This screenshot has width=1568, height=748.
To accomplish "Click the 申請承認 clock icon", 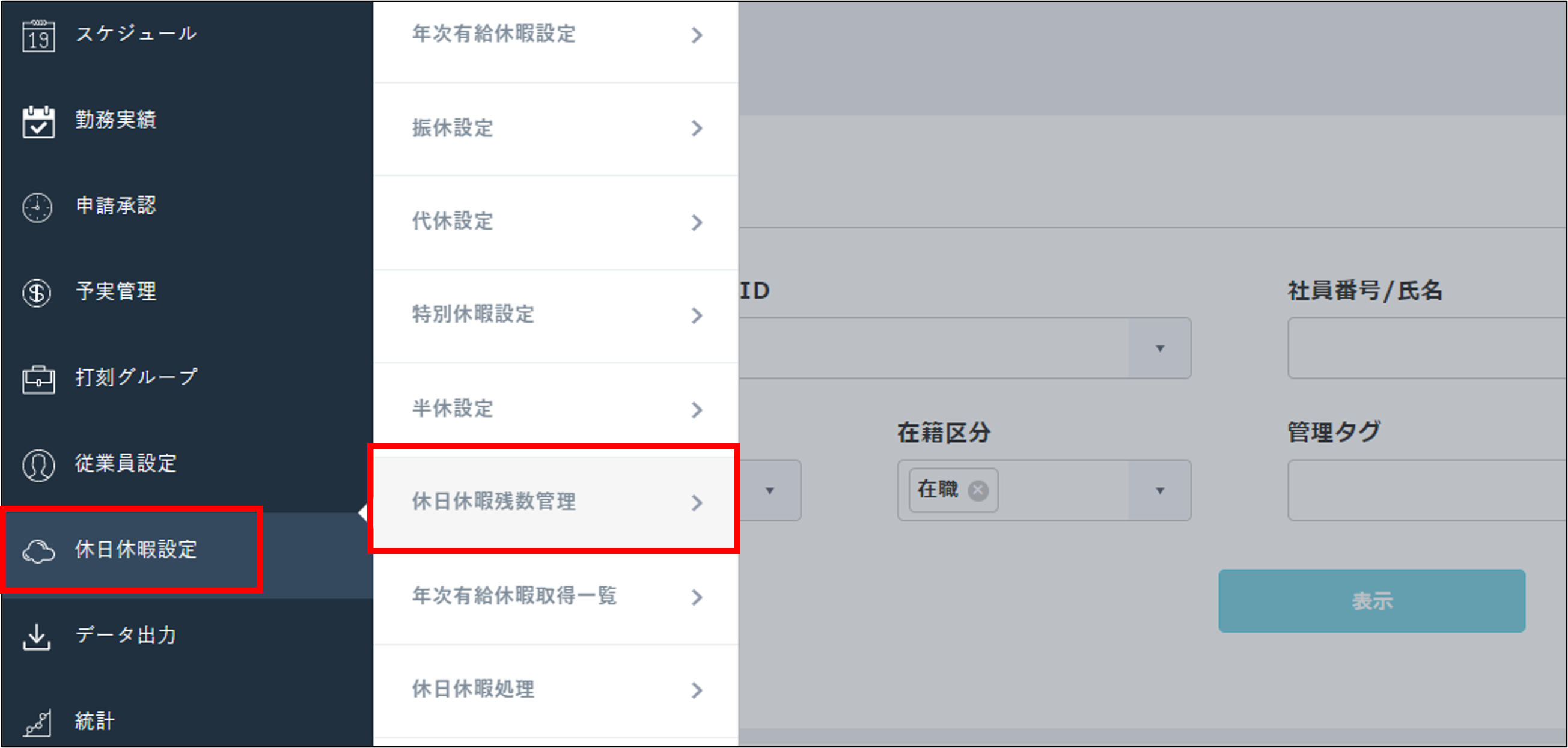I will click(x=38, y=207).
